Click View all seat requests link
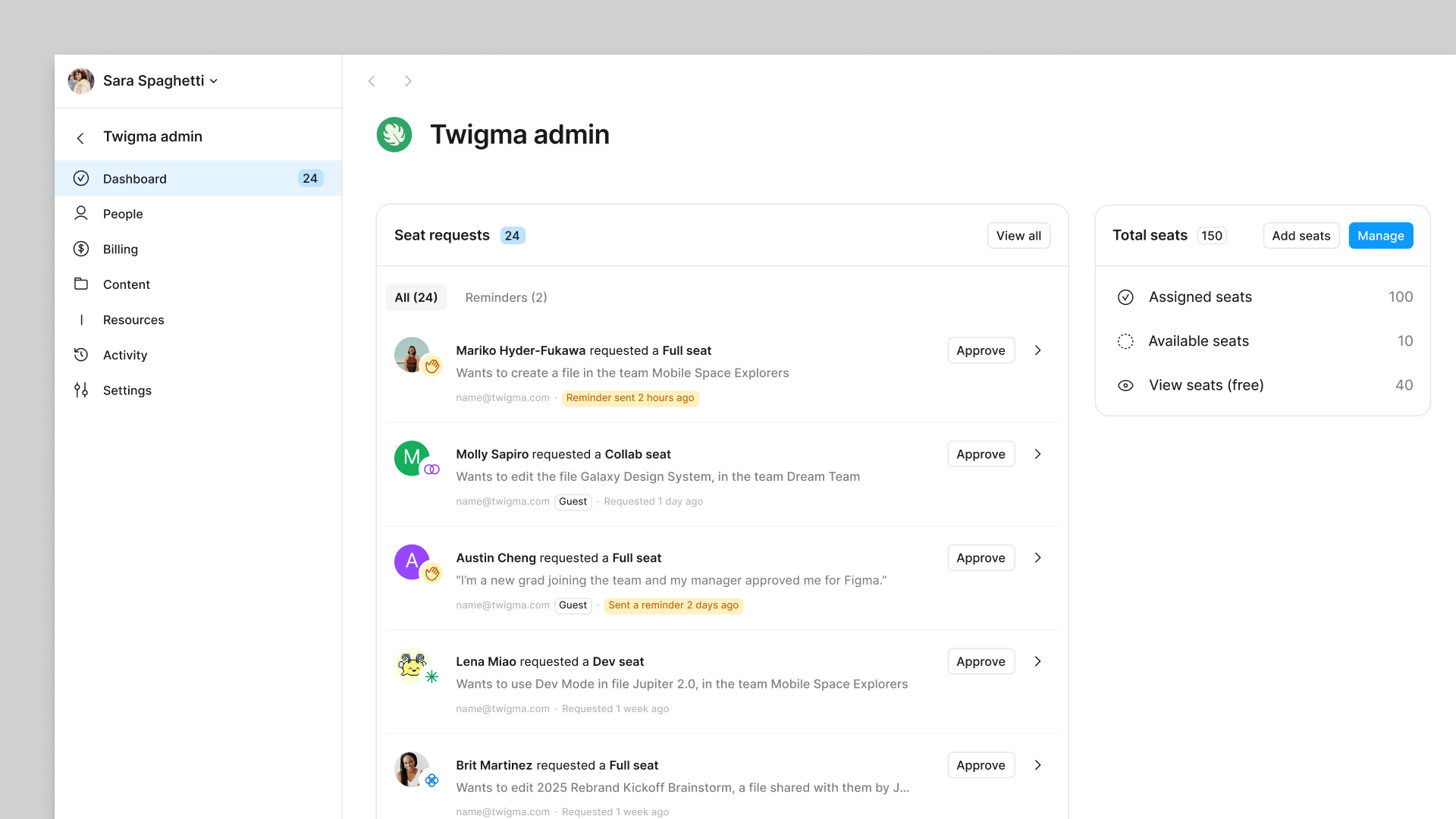Image resolution: width=1456 pixels, height=819 pixels. tap(1018, 235)
